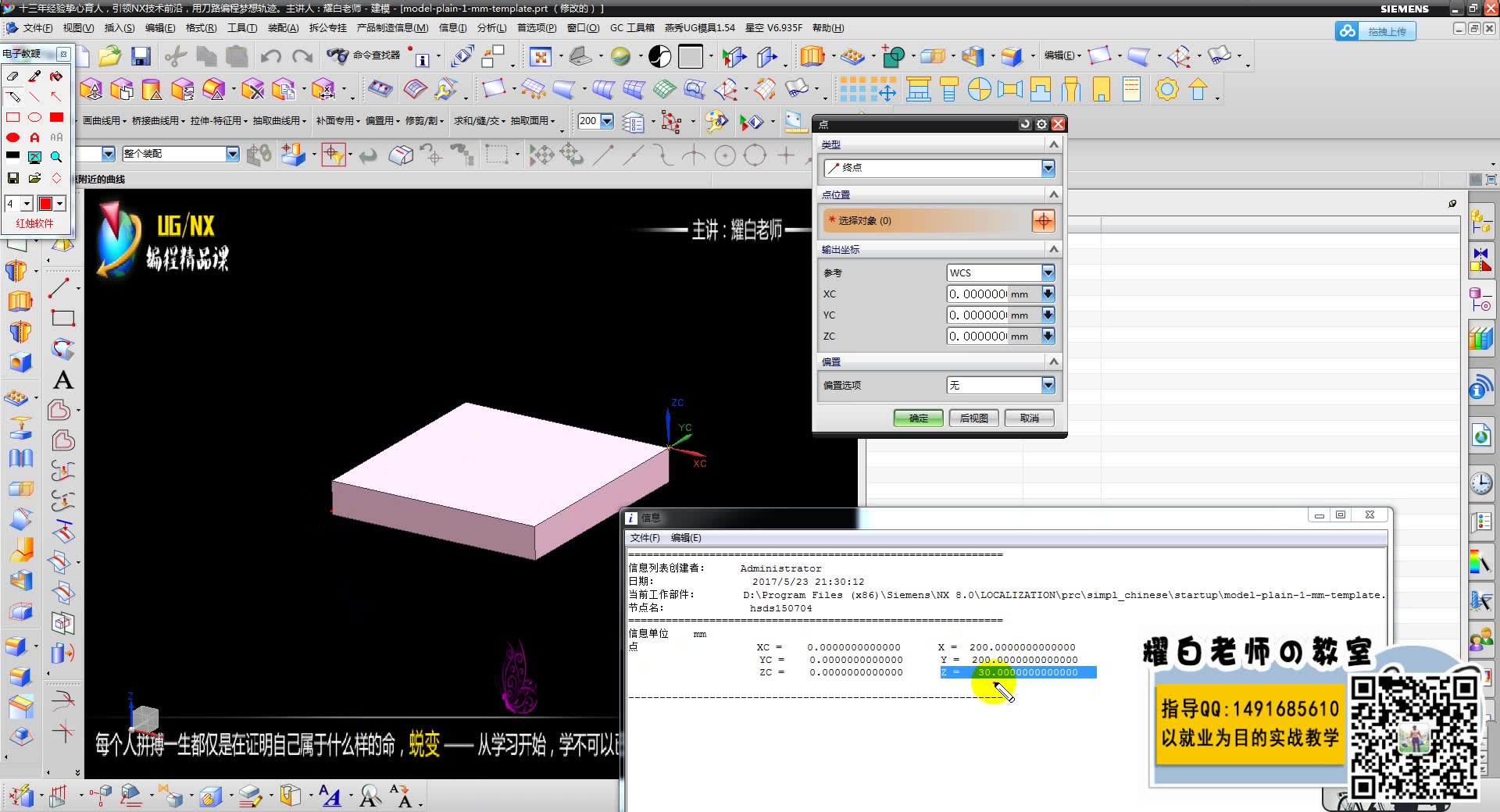Click the settings gear in 点 dialog title
1500x812 pixels.
point(1041,124)
